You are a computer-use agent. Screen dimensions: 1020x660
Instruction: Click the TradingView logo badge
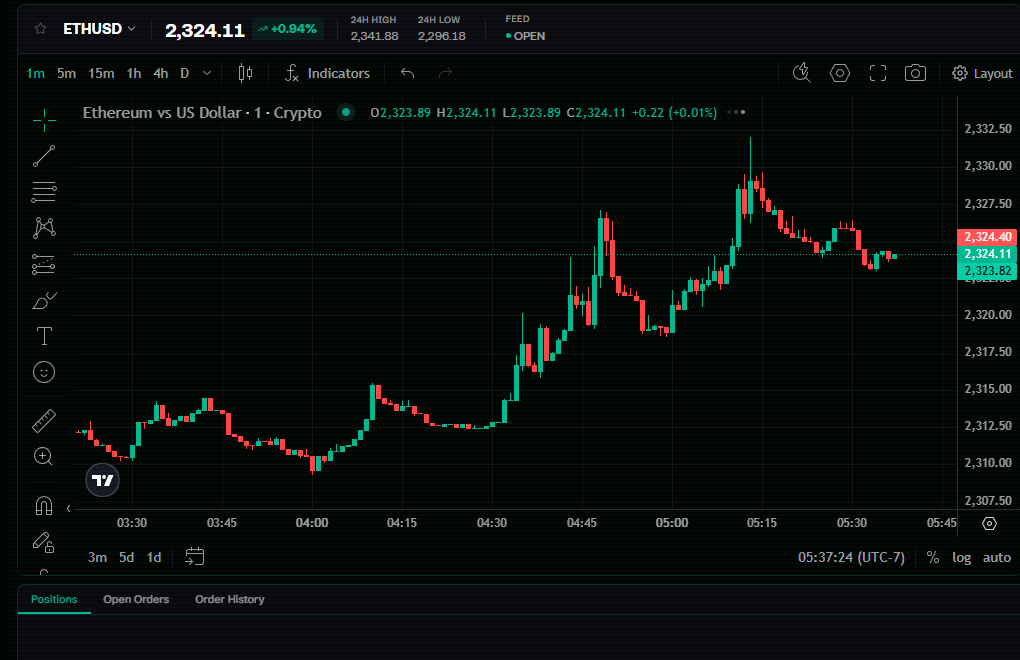(x=103, y=480)
